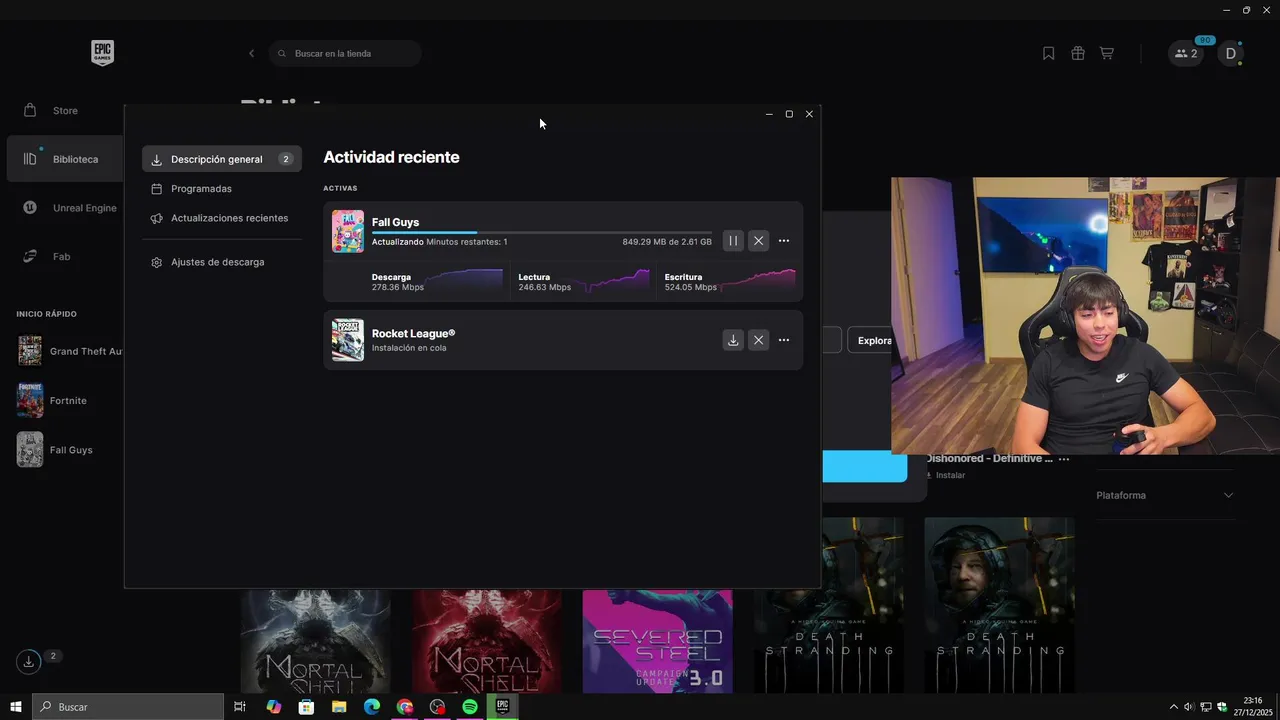Open the first Mortal Shell cover
The width and height of the screenshot is (1280, 720).
coord(315,641)
